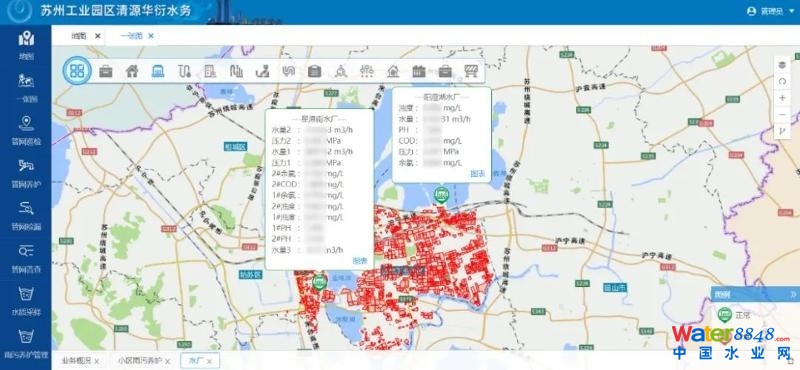Open 管网巡检 in the left sidebar
This screenshot has width=800, height=370.
(x=26, y=131)
